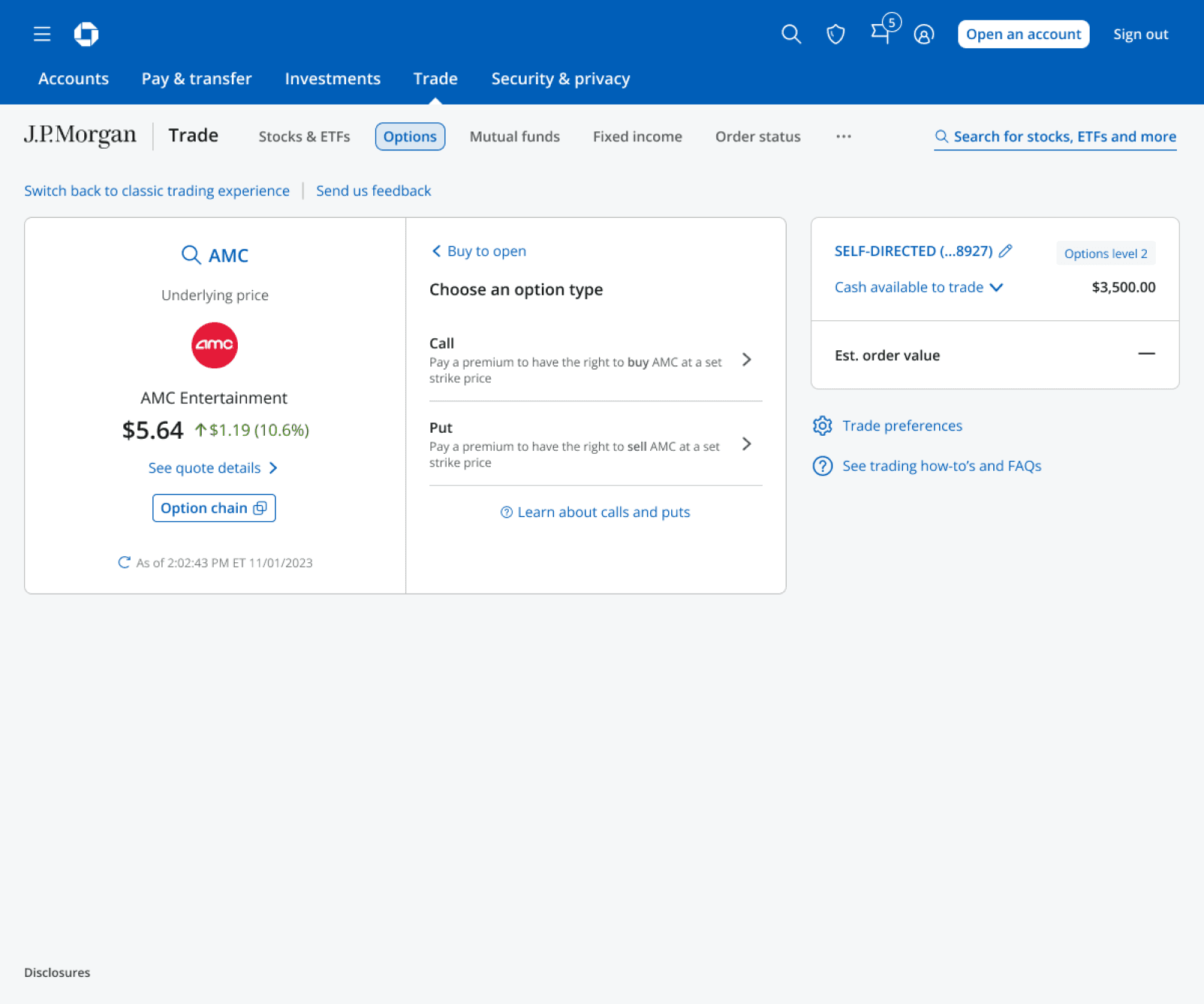Refresh the quote timestamp
Viewport: 1204px width, 1004px height.
coord(124,562)
